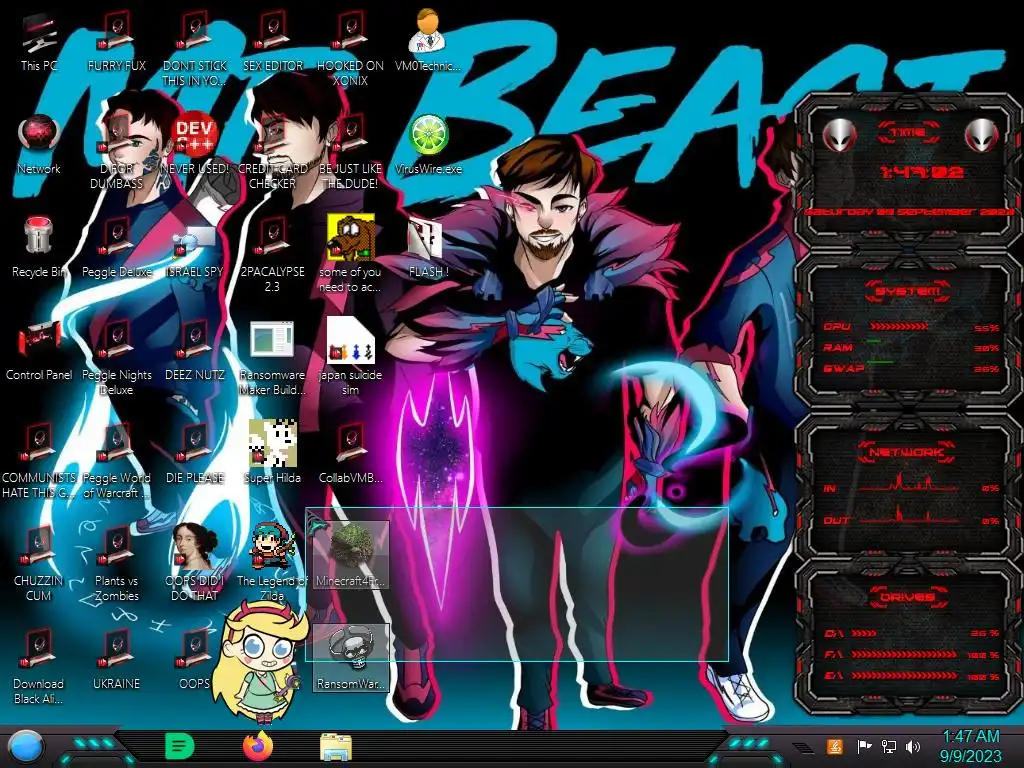Image resolution: width=1024 pixels, height=768 pixels.
Task: Launch Peggle World of Warcraft shortcut
Action: pyautogui.click(x=116, y=461)
